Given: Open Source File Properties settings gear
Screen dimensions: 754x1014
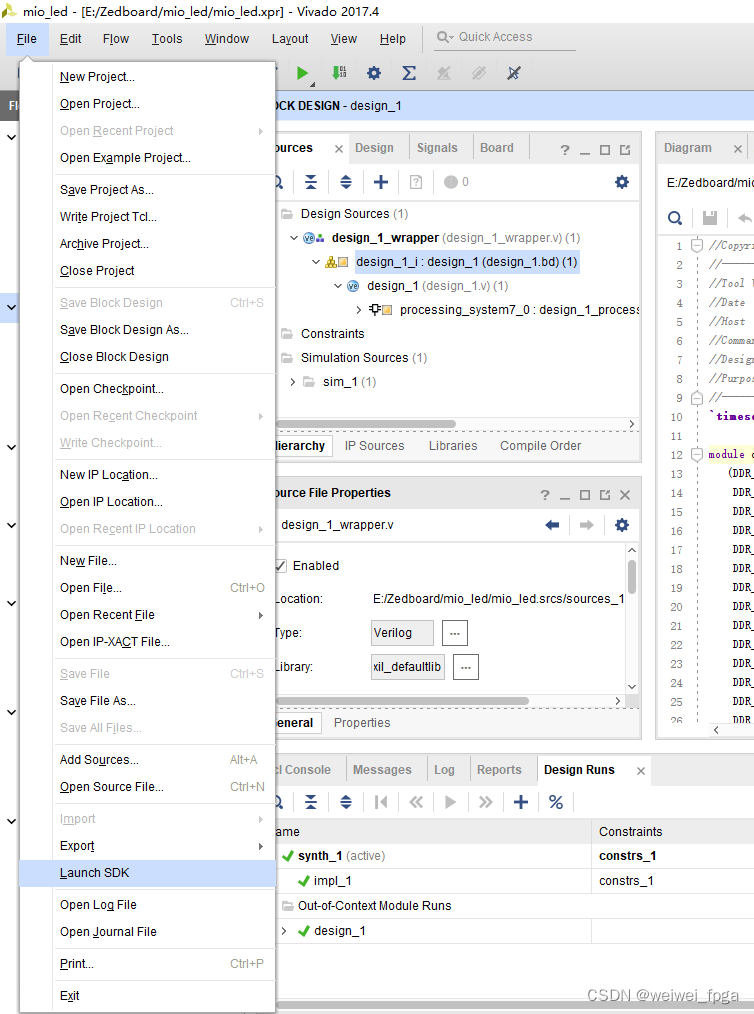Looking at the screenshot, I should (x=621, y=525).
